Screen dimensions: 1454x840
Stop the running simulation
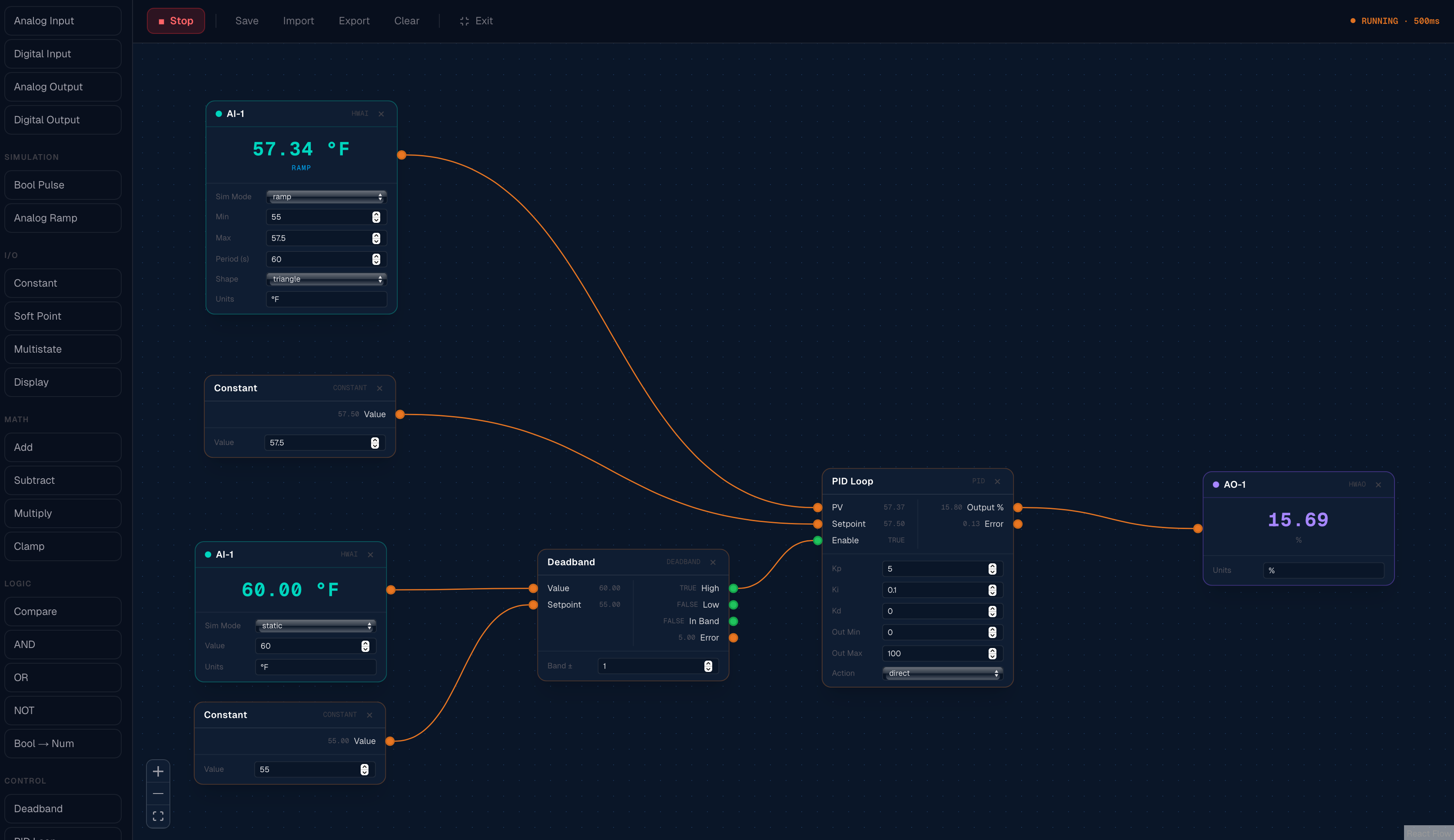[x=176, y=21]
